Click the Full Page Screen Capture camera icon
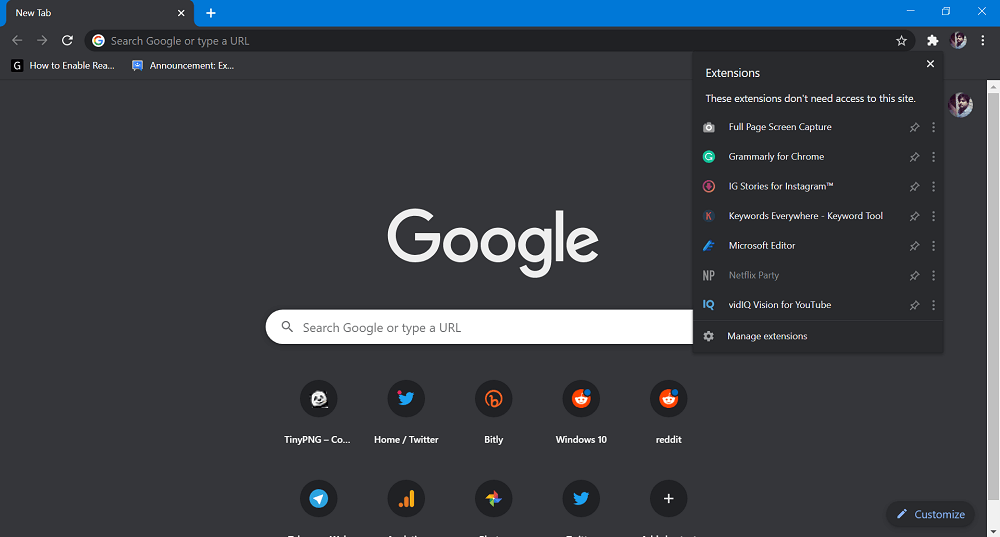The height and width of the screenshot is (537, 1000). pyautogui.click(x=709, y=127)
